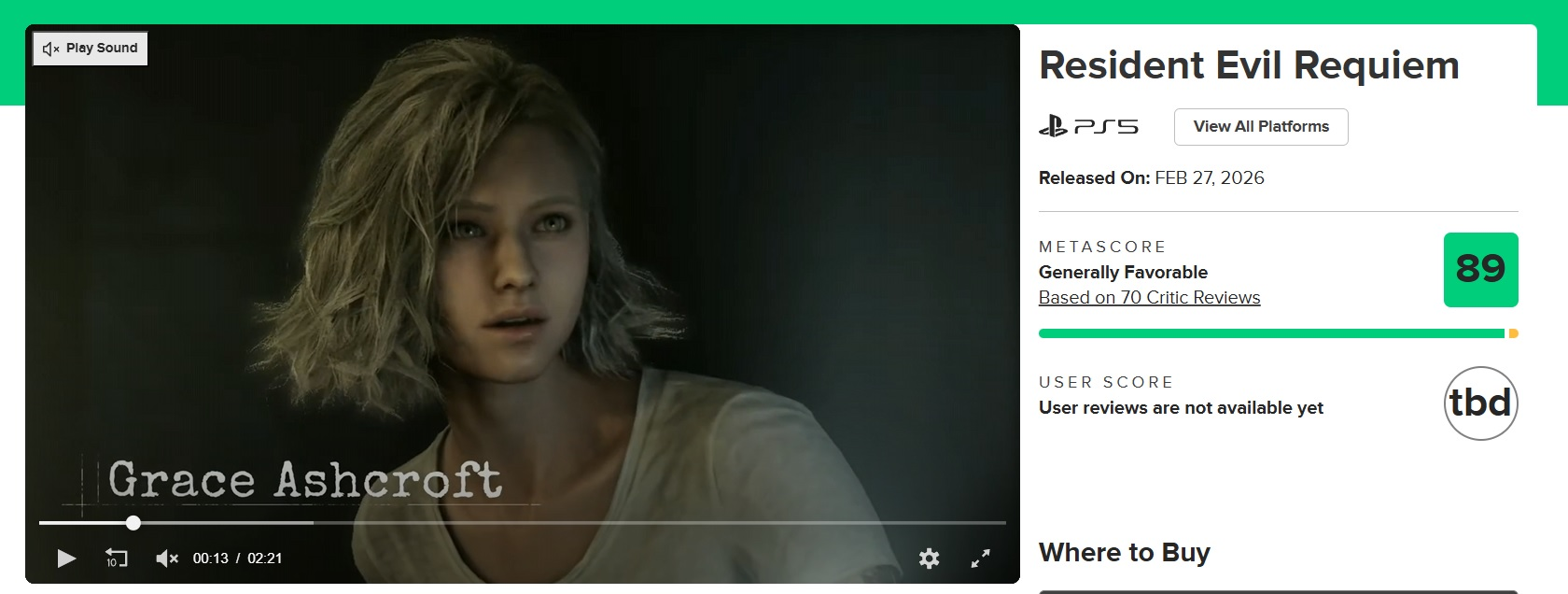This screenshot has height=594, width=1568.
Task: Open View All Platforms
Action: pos(1261,127)
